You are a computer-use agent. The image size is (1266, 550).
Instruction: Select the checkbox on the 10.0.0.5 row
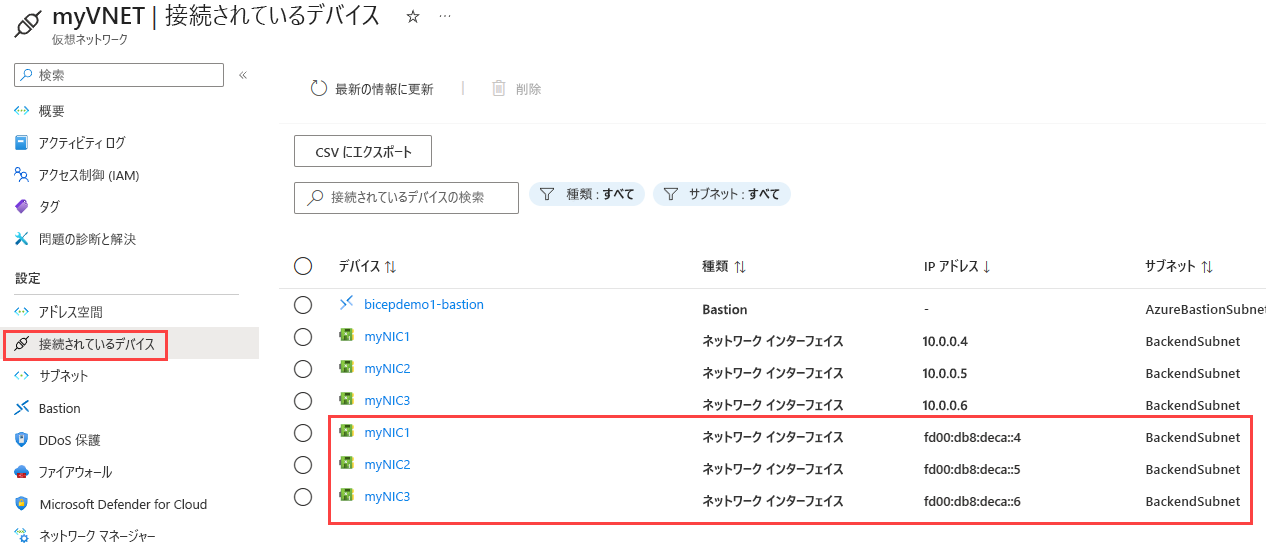[303, 369]
